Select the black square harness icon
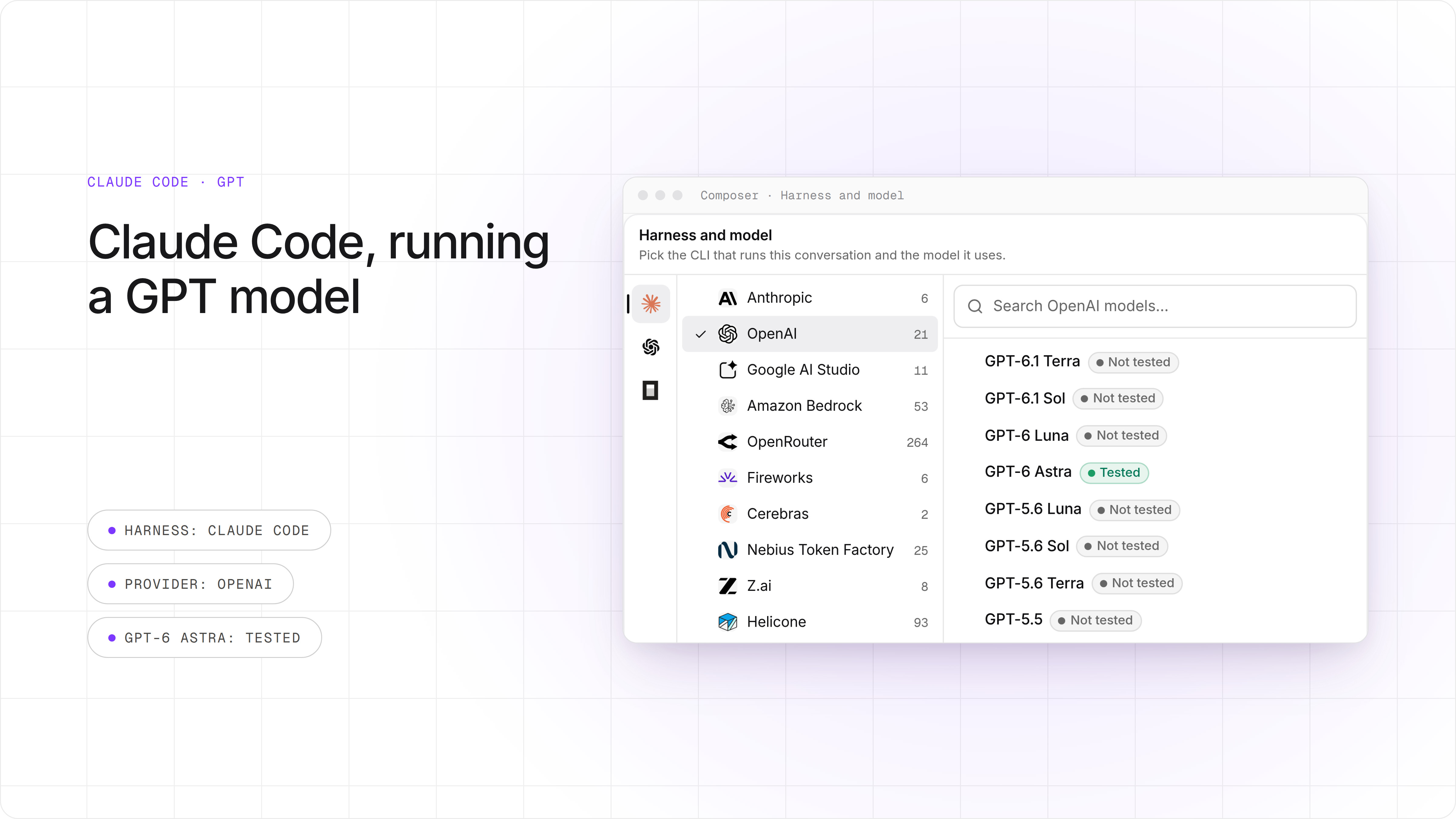Screen dimensions: 1456x819 (651, 391)
